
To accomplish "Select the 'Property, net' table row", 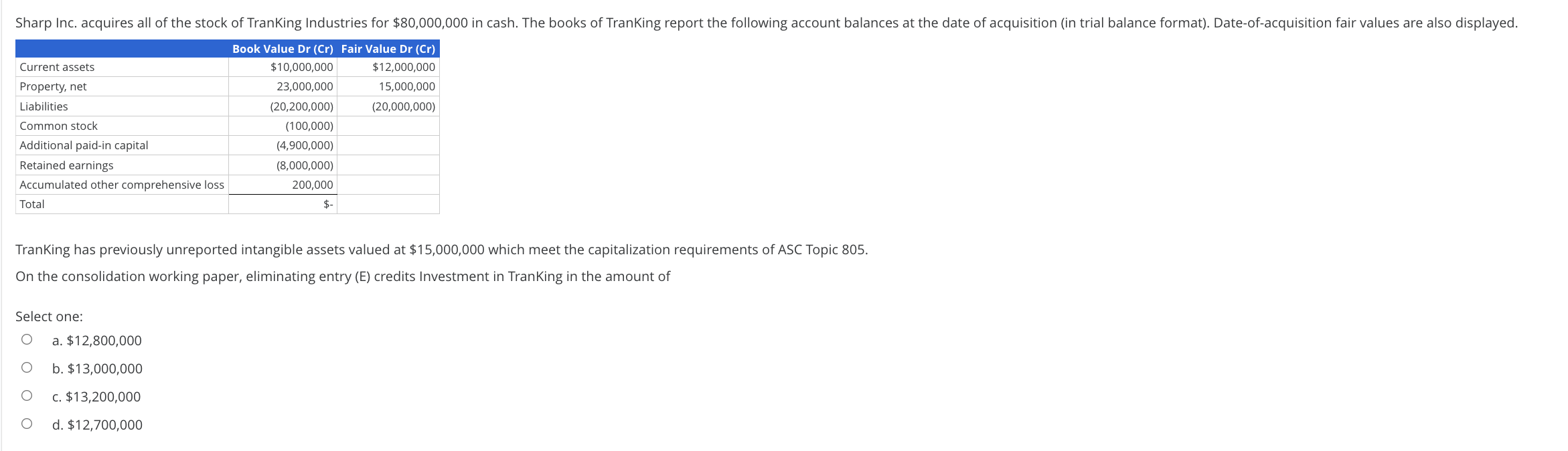I will (x=53, y=86).
